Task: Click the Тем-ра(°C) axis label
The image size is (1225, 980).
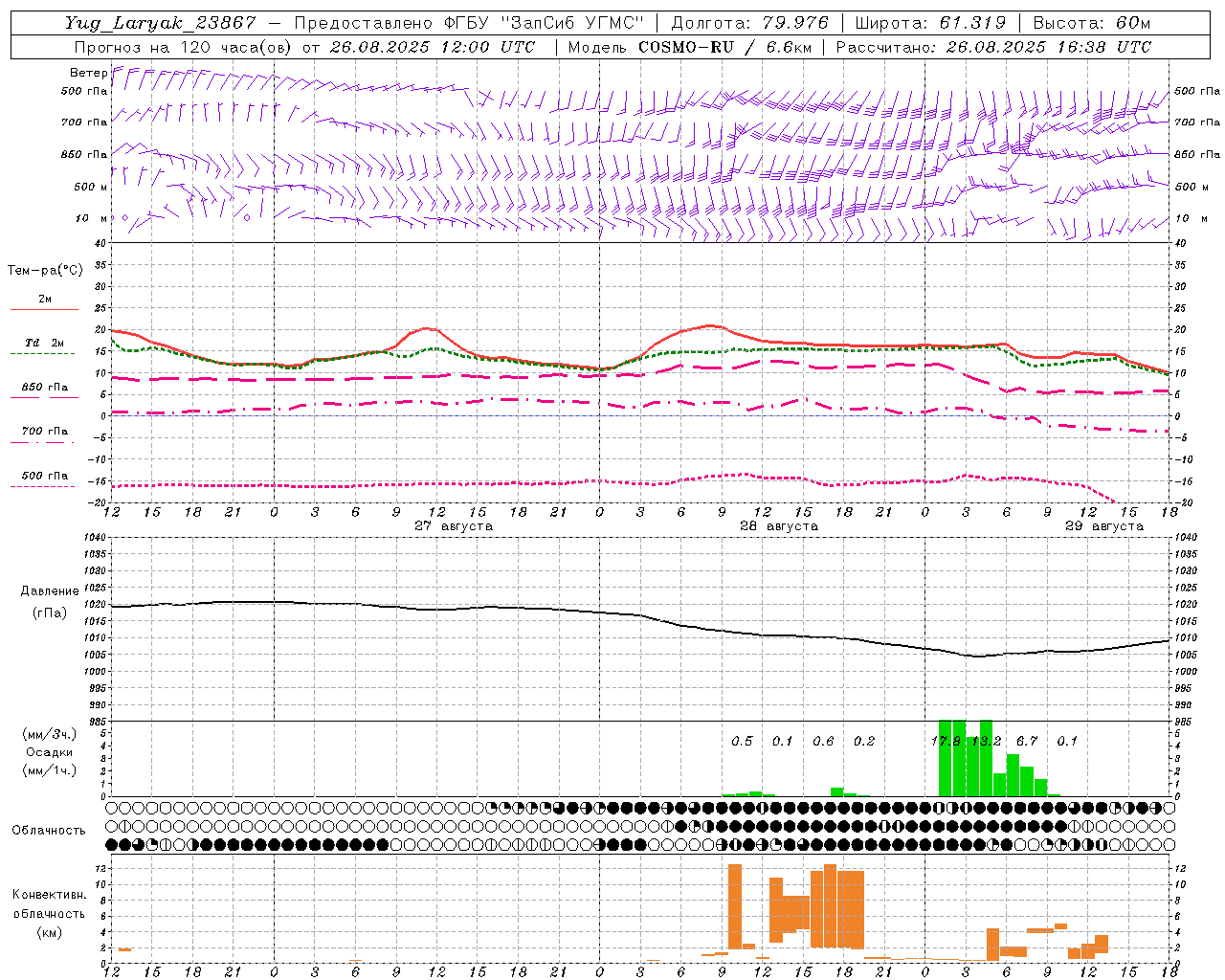Action: 45,271
